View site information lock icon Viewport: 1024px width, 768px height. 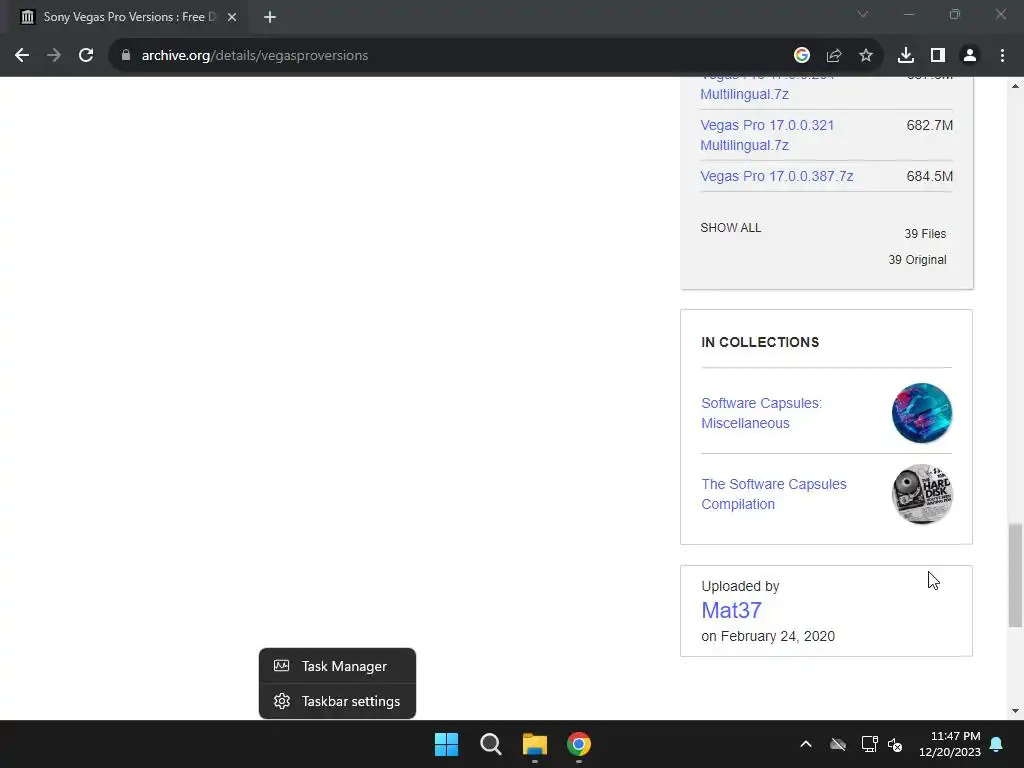click(x=126, y=56)
